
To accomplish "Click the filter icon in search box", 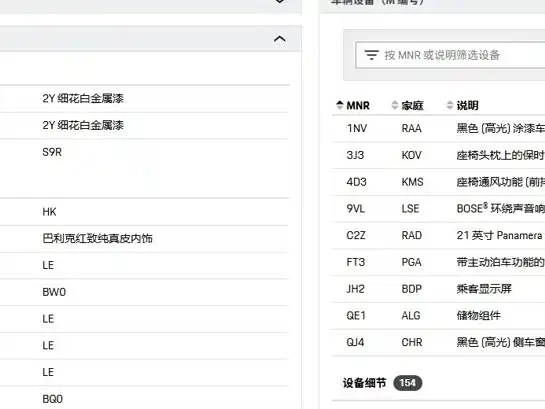I will pyautogui.click(x=371, y=55).
